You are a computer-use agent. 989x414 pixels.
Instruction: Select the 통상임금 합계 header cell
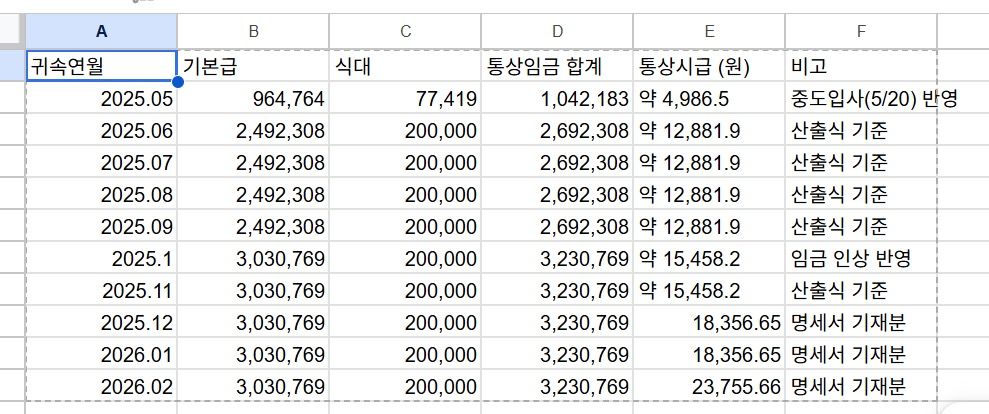click(x=557, y=66)
